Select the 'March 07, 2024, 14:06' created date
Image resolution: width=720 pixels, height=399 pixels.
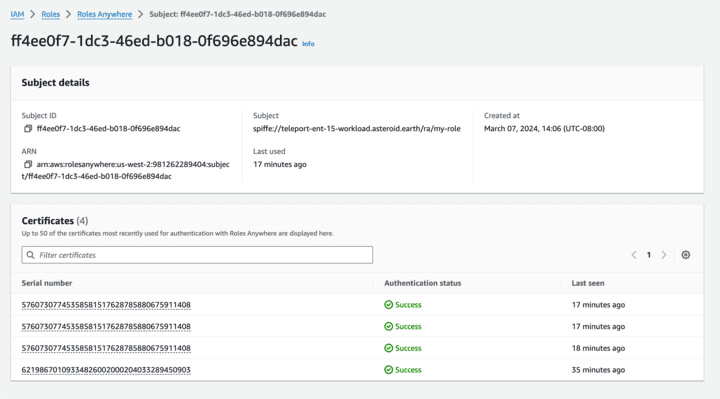coord(544,129)
